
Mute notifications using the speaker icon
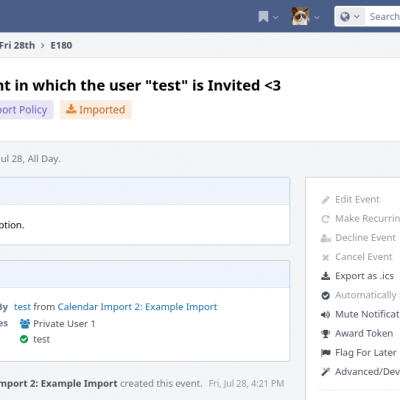[325, 315]
